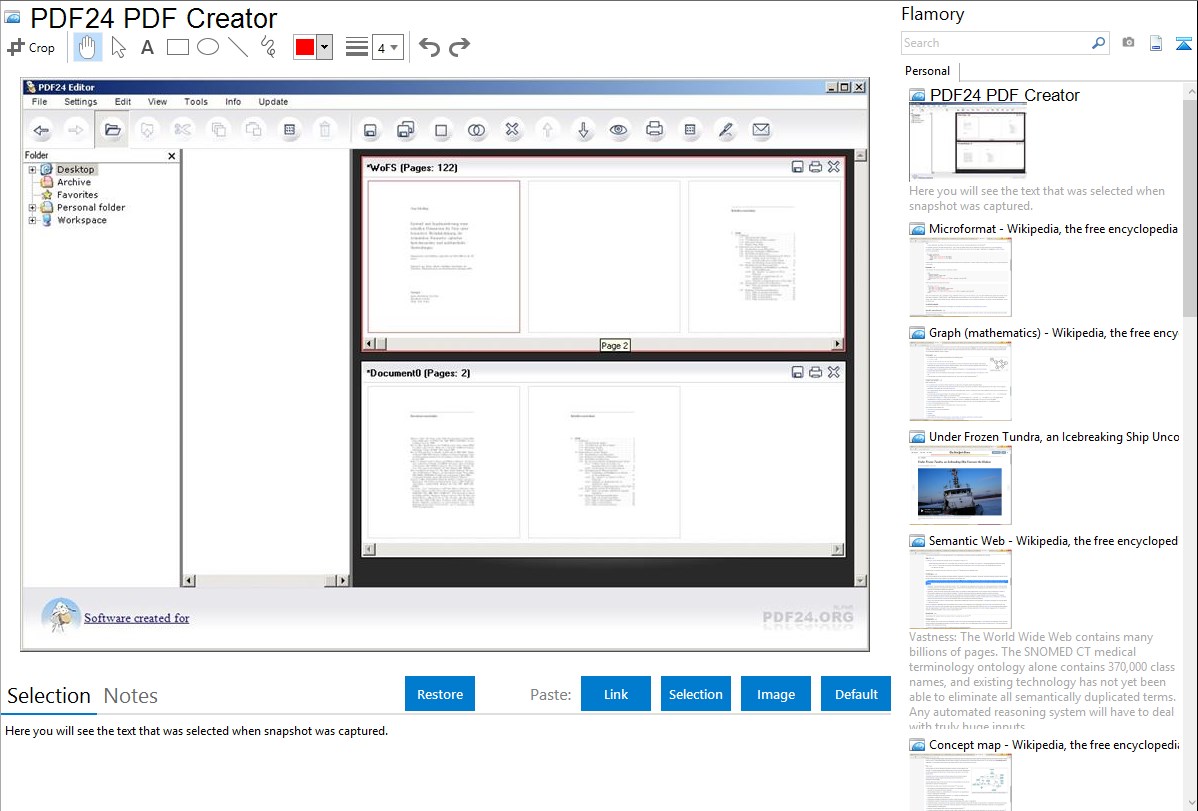Screen dimensions: 1198x811
Task: Click the camera snapshot icon
Action: tap(1128, 43)
